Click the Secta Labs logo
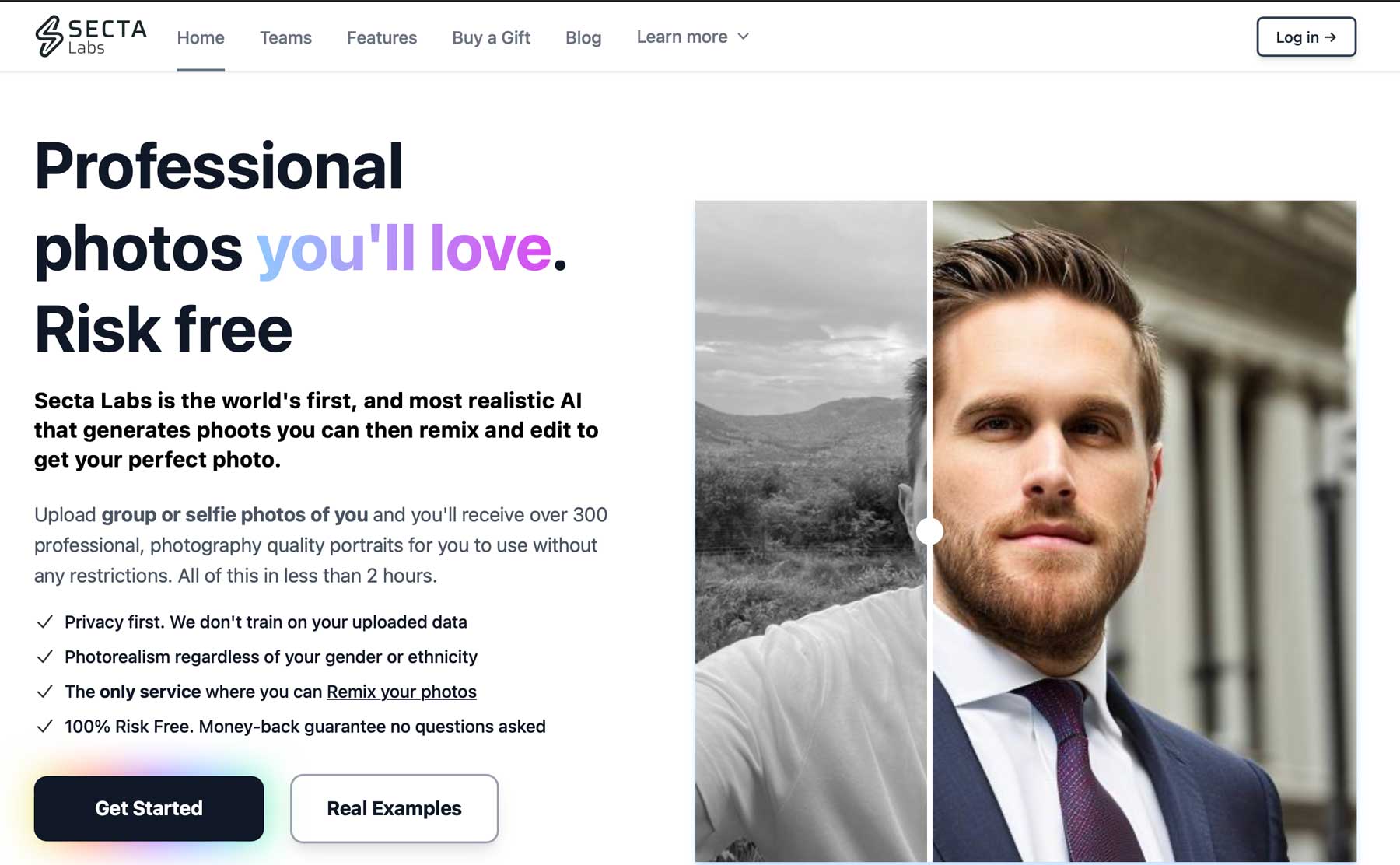 click(x=89, y=36)
